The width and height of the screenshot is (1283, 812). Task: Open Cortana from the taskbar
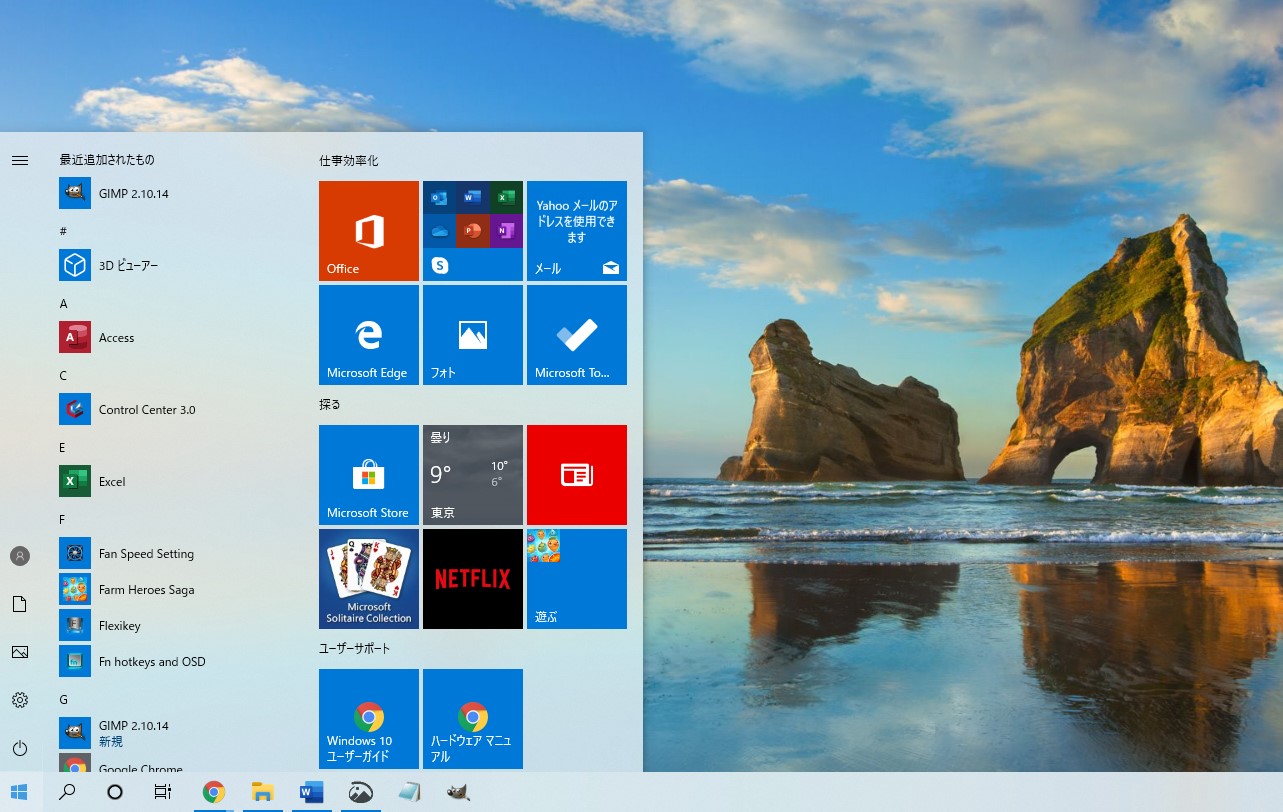pos(115,792)
